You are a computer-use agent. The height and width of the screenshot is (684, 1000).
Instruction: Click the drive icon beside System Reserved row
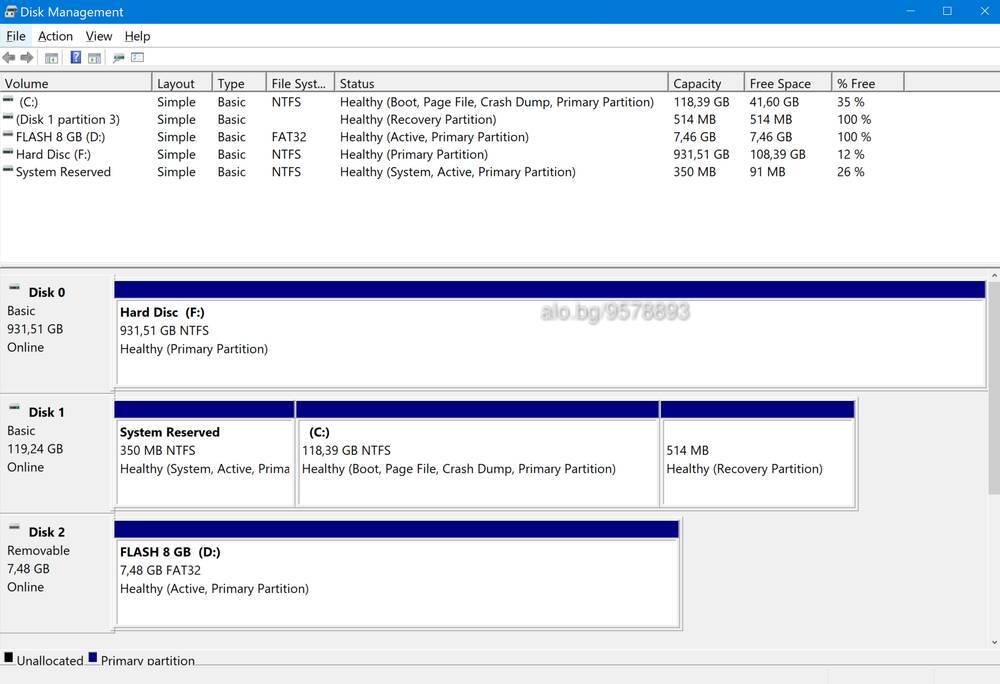[x=8, y=170]
